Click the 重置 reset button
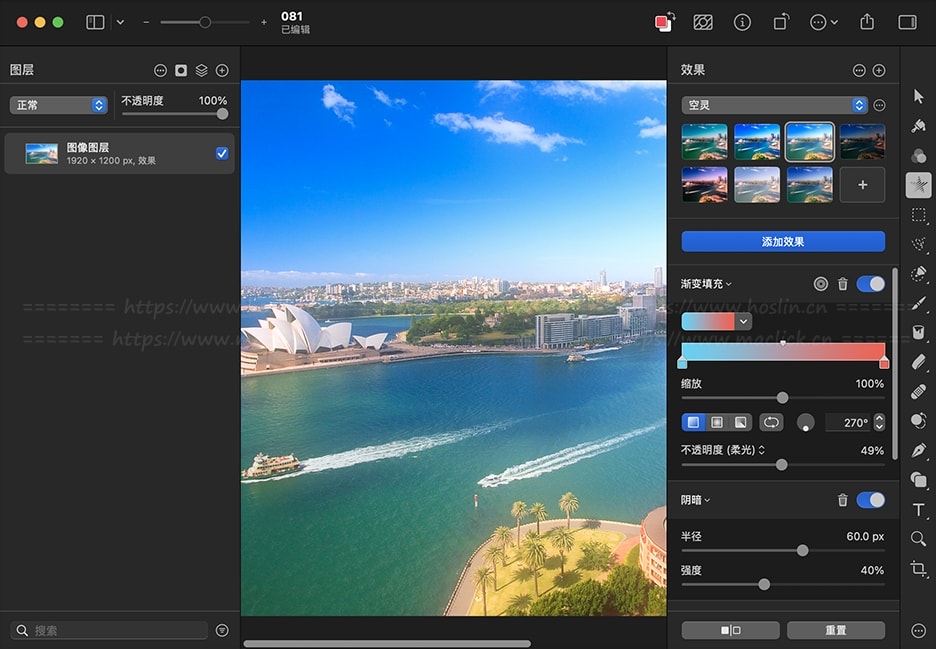This screenshot has width=936, height=649. [x=835, y=630]
